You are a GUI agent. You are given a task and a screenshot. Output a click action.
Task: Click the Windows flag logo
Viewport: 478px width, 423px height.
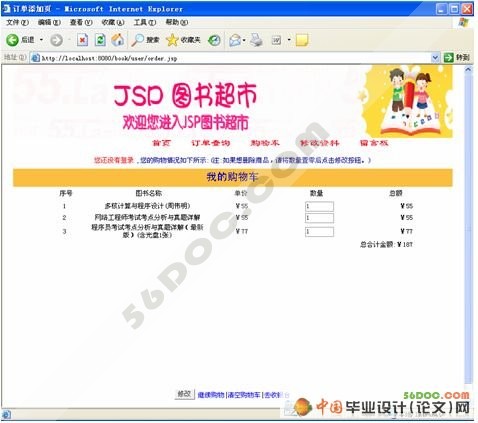(x=463, y=23)
